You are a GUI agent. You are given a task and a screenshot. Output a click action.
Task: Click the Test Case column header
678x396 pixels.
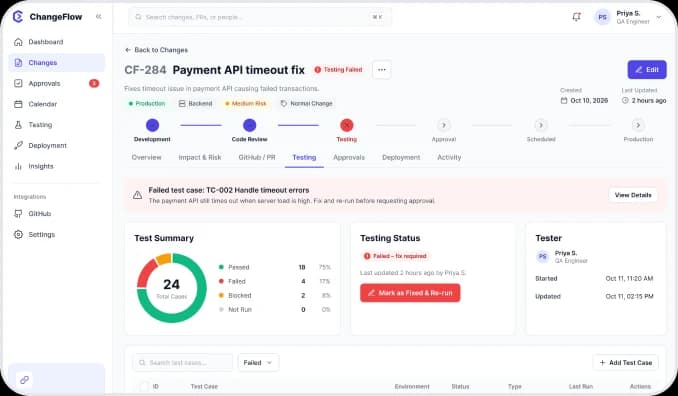204,386
